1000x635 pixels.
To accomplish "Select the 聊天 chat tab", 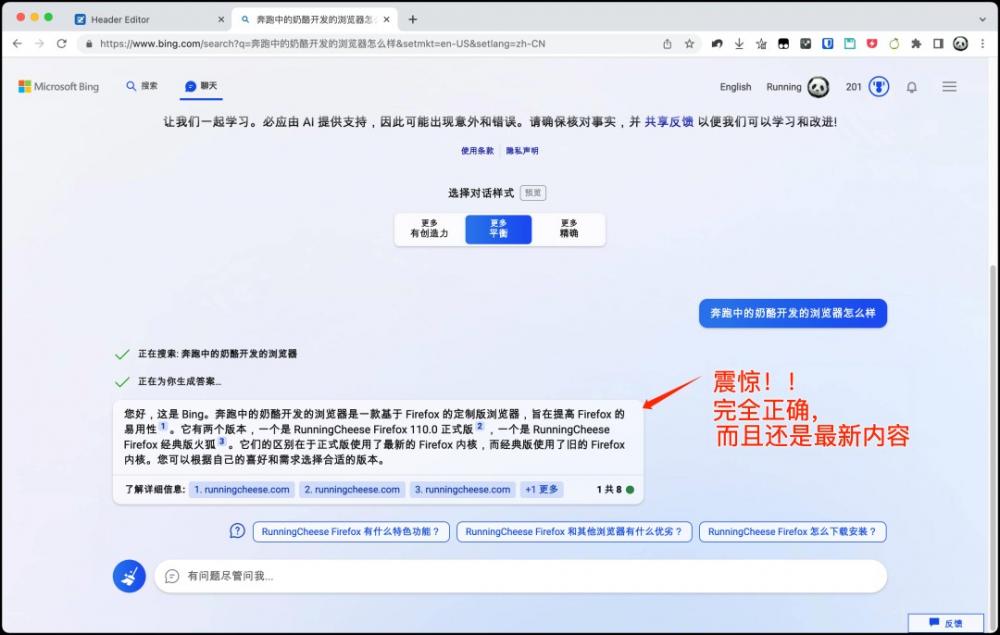I will point(201,86).
